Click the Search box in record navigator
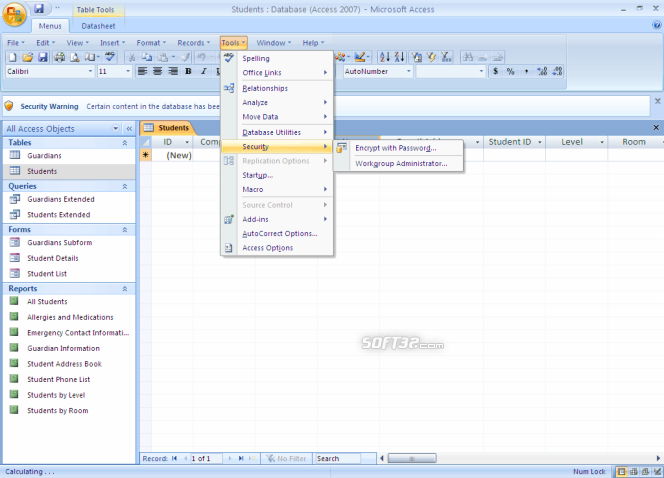Screen dimensions: 664x478 point(338,458)
